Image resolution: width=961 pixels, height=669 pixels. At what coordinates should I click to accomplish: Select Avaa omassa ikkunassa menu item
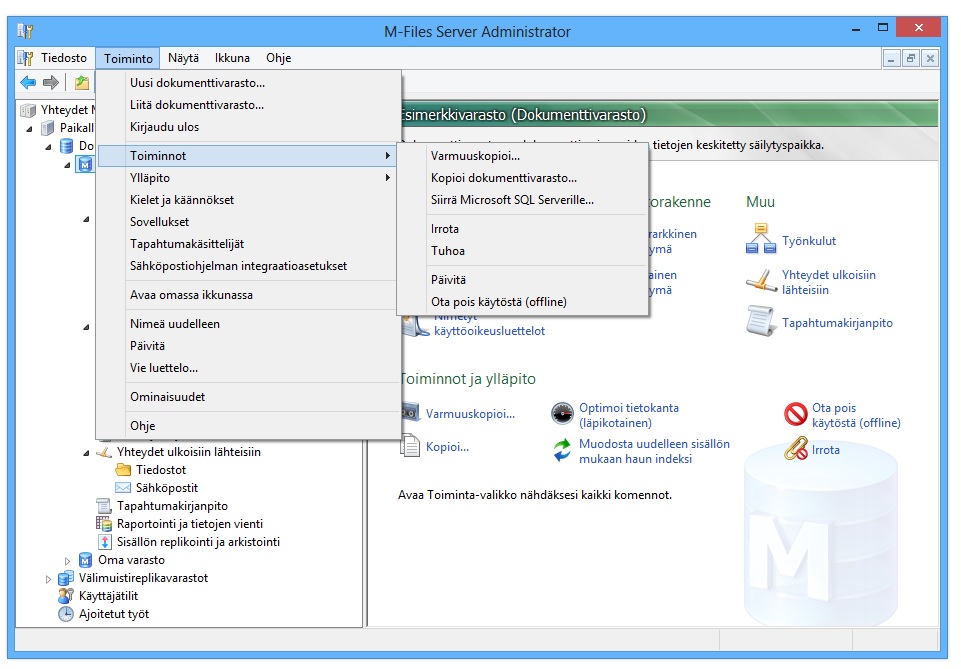click(248, 295)
